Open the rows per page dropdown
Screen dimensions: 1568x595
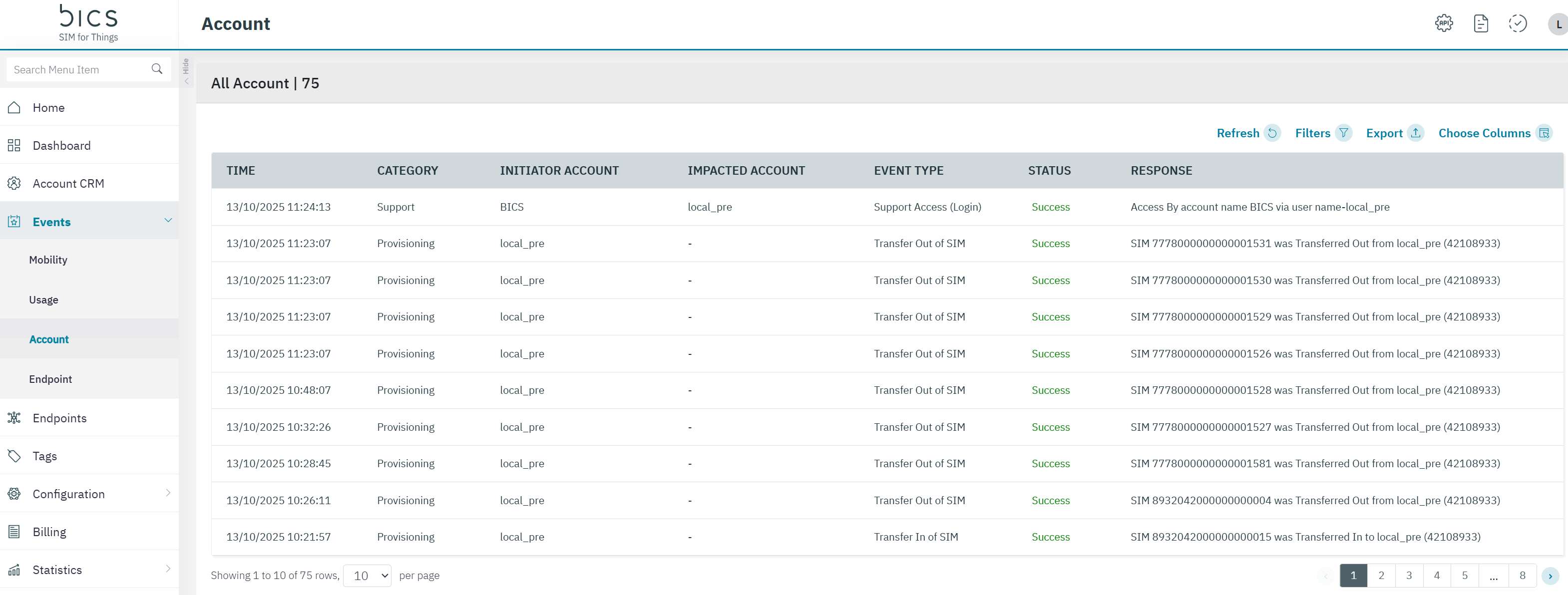click(x=367, y=576)
